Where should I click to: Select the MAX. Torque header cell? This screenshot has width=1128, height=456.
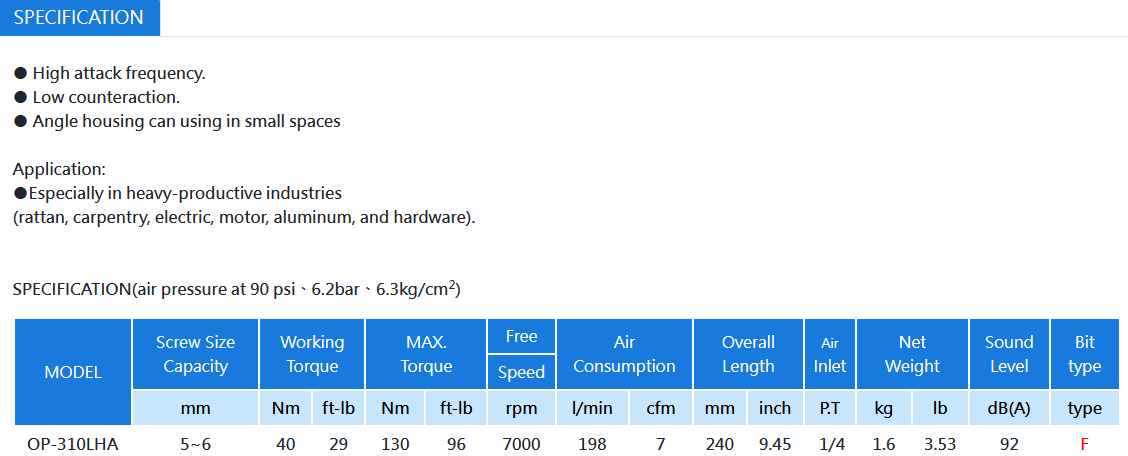pyautogui.click(x=426, y=354)
